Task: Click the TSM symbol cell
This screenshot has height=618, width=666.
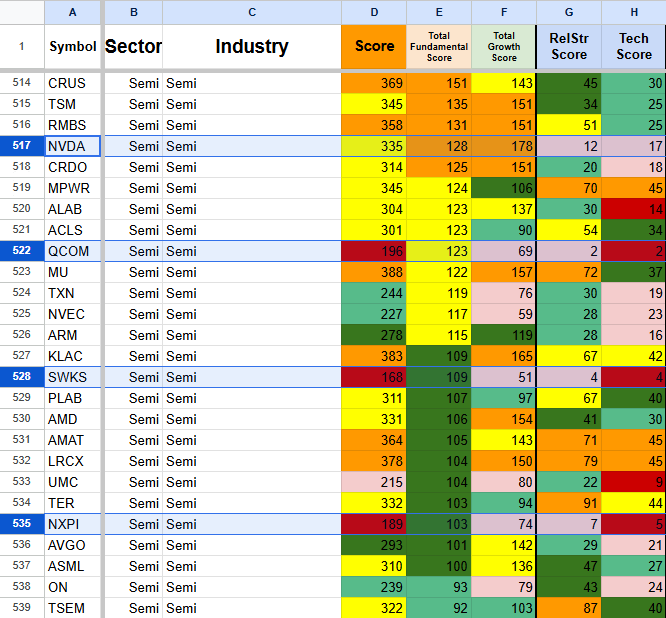Action: pyautogui.click(x=73, y=104)
